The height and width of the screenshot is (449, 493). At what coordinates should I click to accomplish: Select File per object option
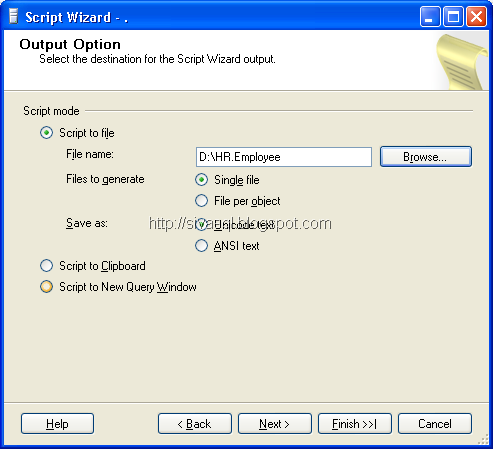(237, 201)
